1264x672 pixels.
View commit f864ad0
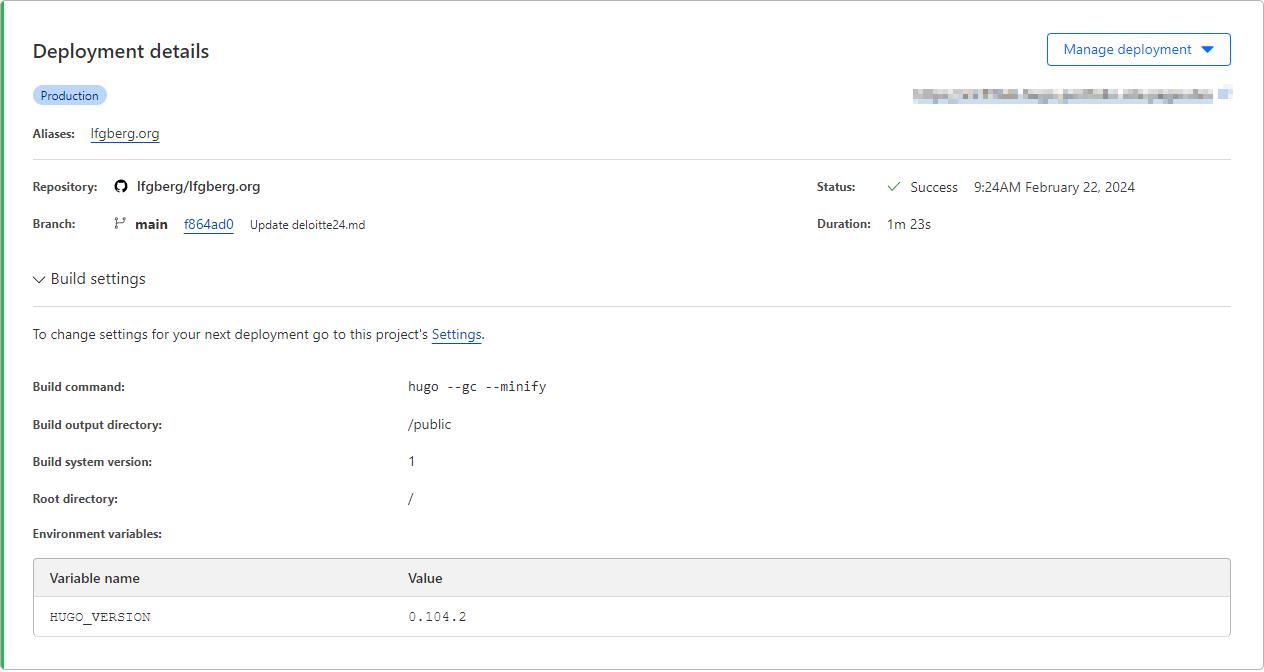pos(208,224)
